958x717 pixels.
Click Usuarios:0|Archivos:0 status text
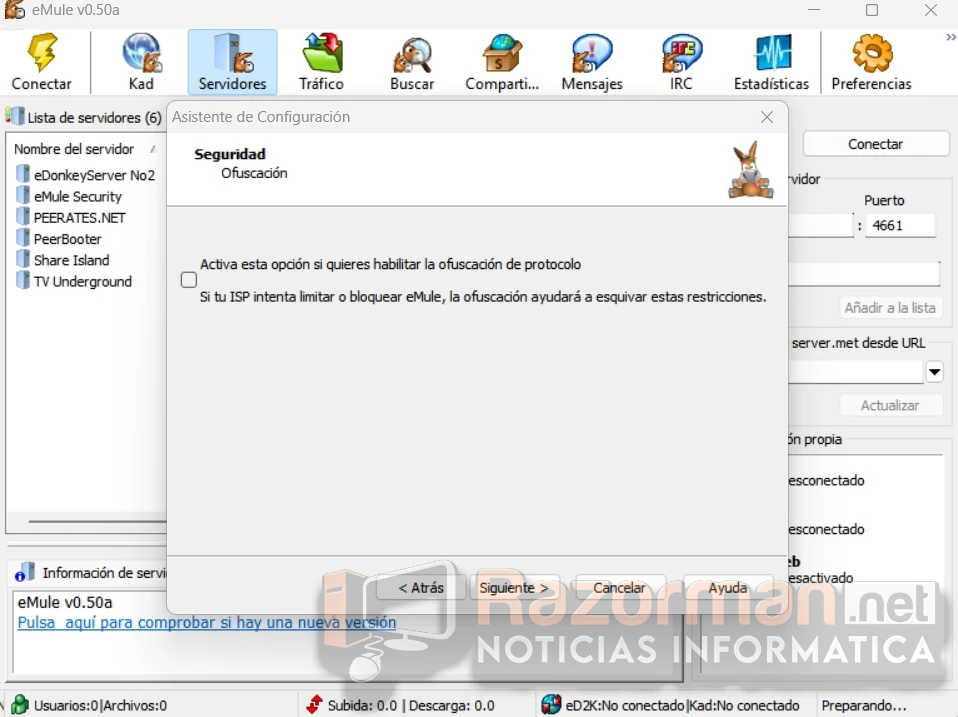(100, 705)
